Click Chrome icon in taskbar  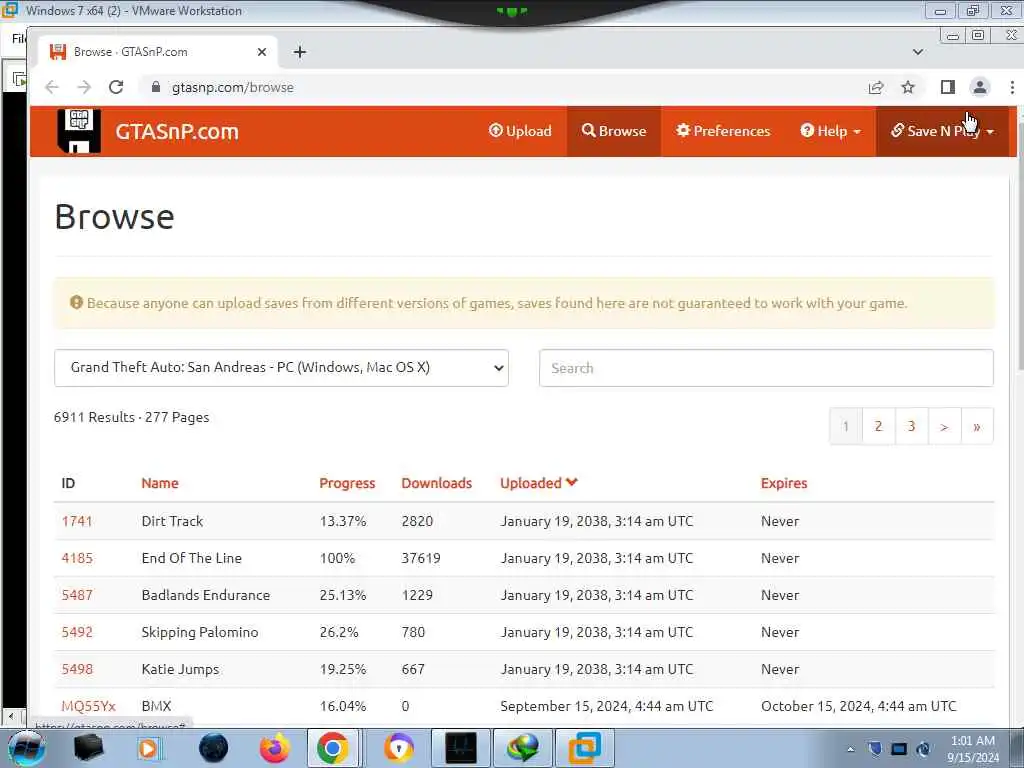(332, 748)
